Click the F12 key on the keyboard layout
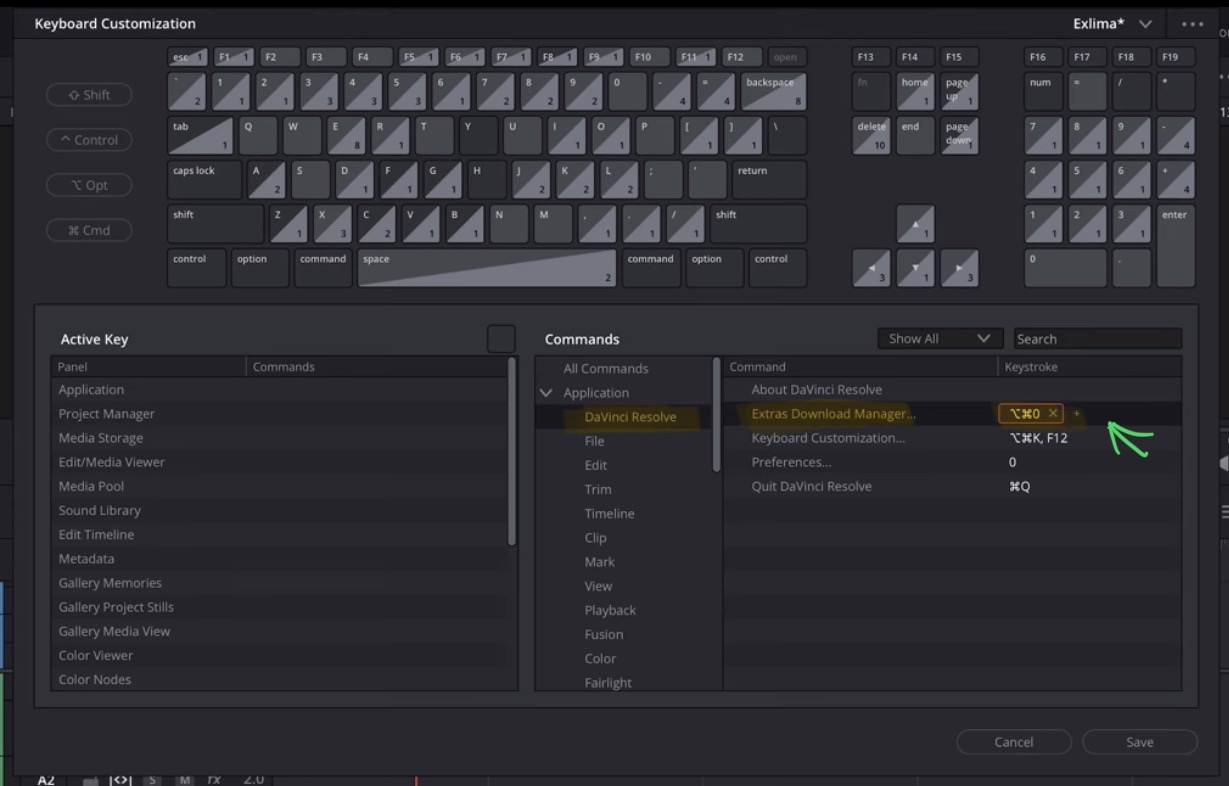 tap(738, 57)
